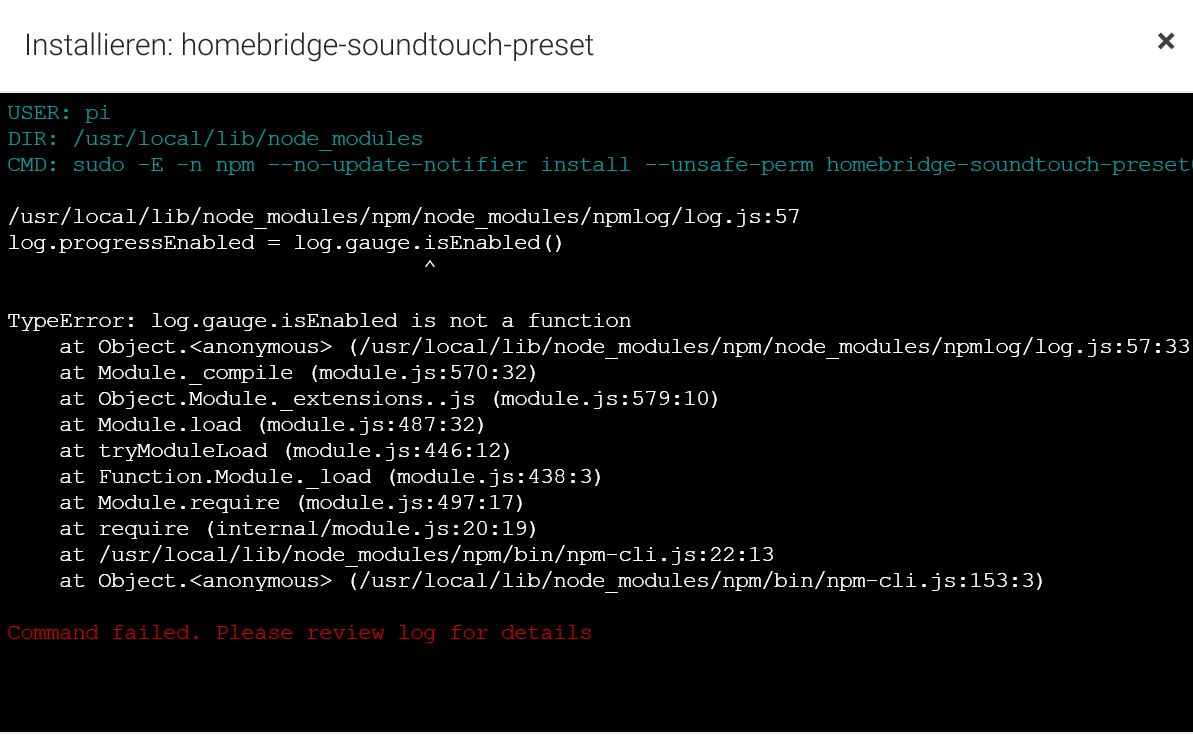The width and height of the screenshot is (1193, 752).
Task: Click the 'DIR: /usr/local/lib/node_modules' line
Action: [x=215, y=139]
